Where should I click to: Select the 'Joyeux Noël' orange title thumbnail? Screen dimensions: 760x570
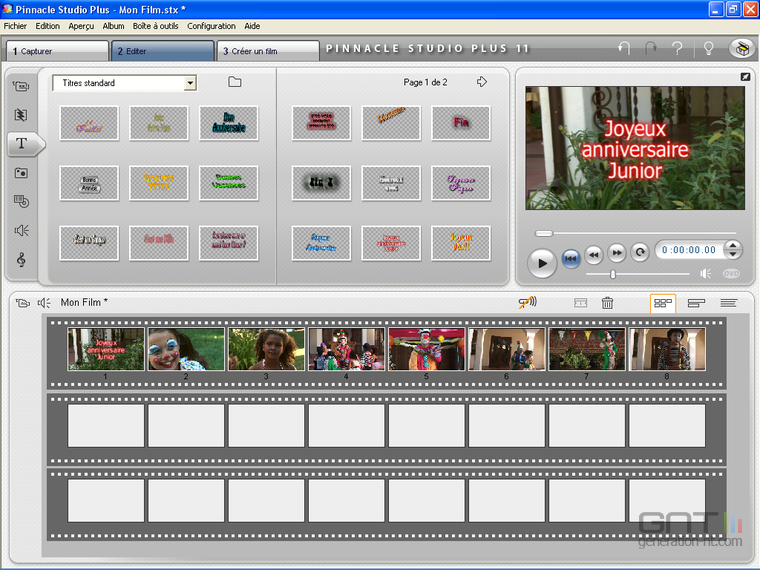click(460, 243)
